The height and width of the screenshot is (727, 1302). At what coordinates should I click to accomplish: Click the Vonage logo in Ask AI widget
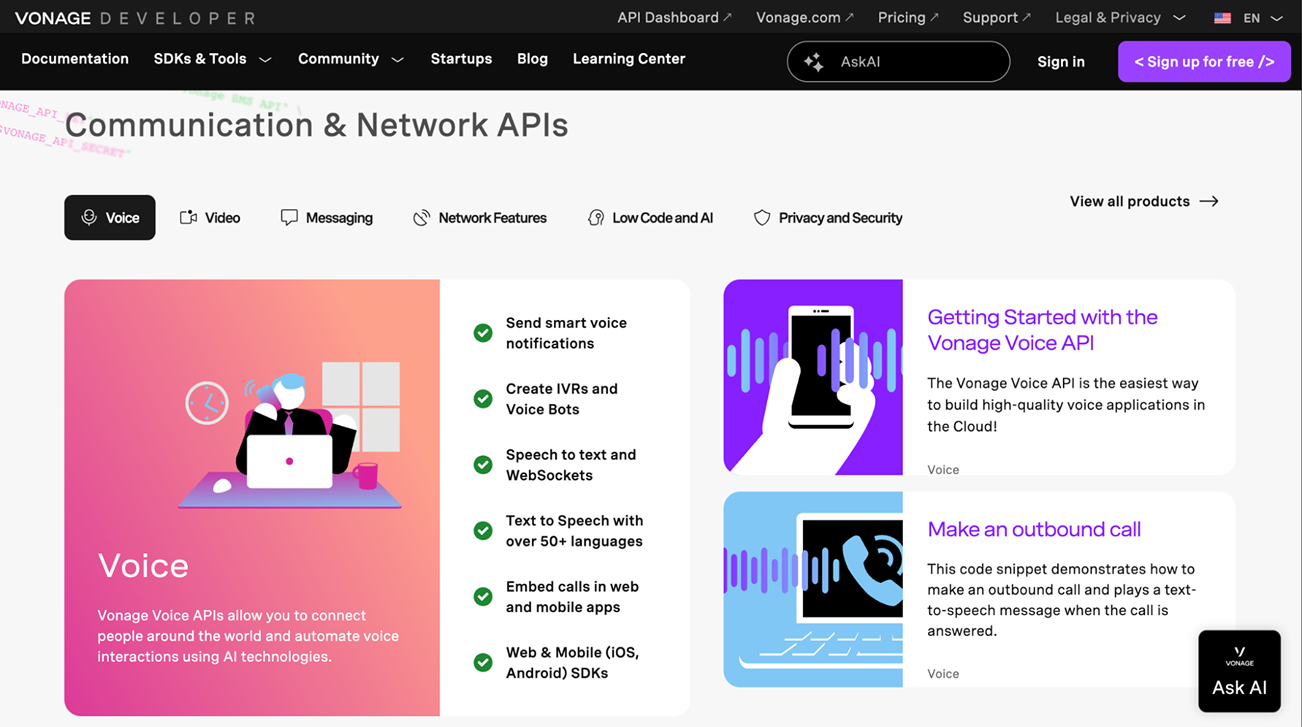(1240, 655)
